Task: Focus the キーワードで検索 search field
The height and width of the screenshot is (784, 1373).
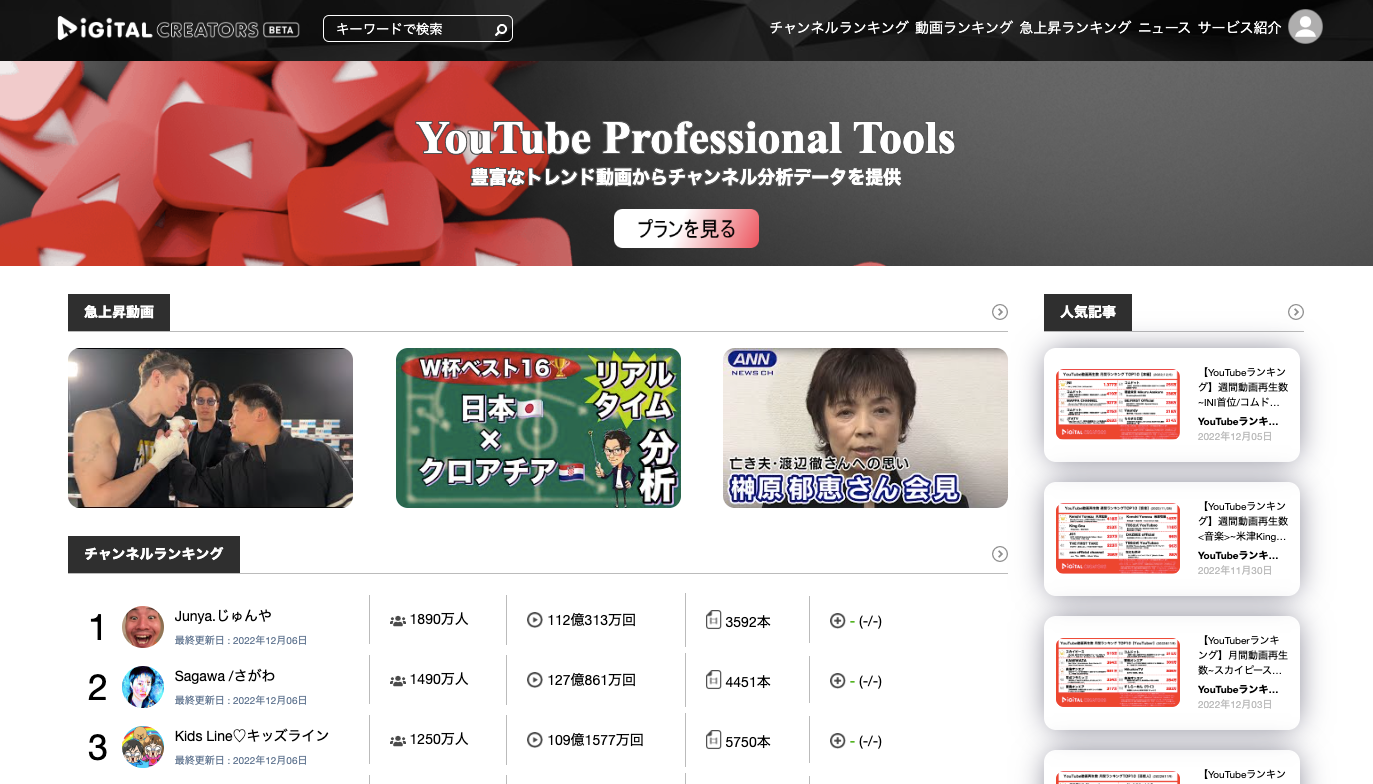Action: click(x=418, y=29)
